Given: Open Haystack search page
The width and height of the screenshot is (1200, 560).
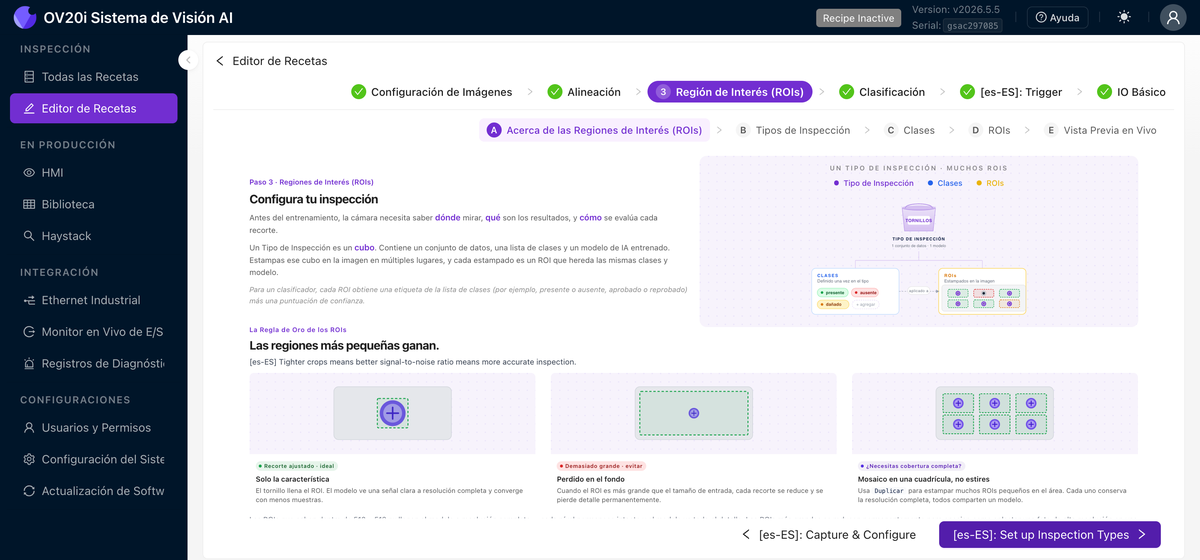Looking at the screenshot, I should click(x=94, y=236).
